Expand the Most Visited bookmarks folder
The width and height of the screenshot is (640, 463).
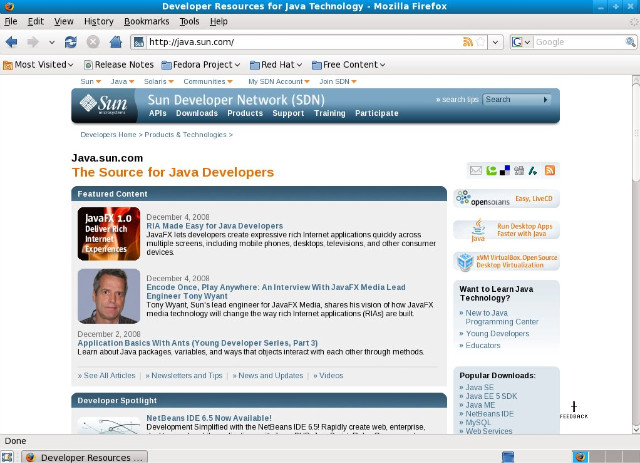click(x=38, y=65)
